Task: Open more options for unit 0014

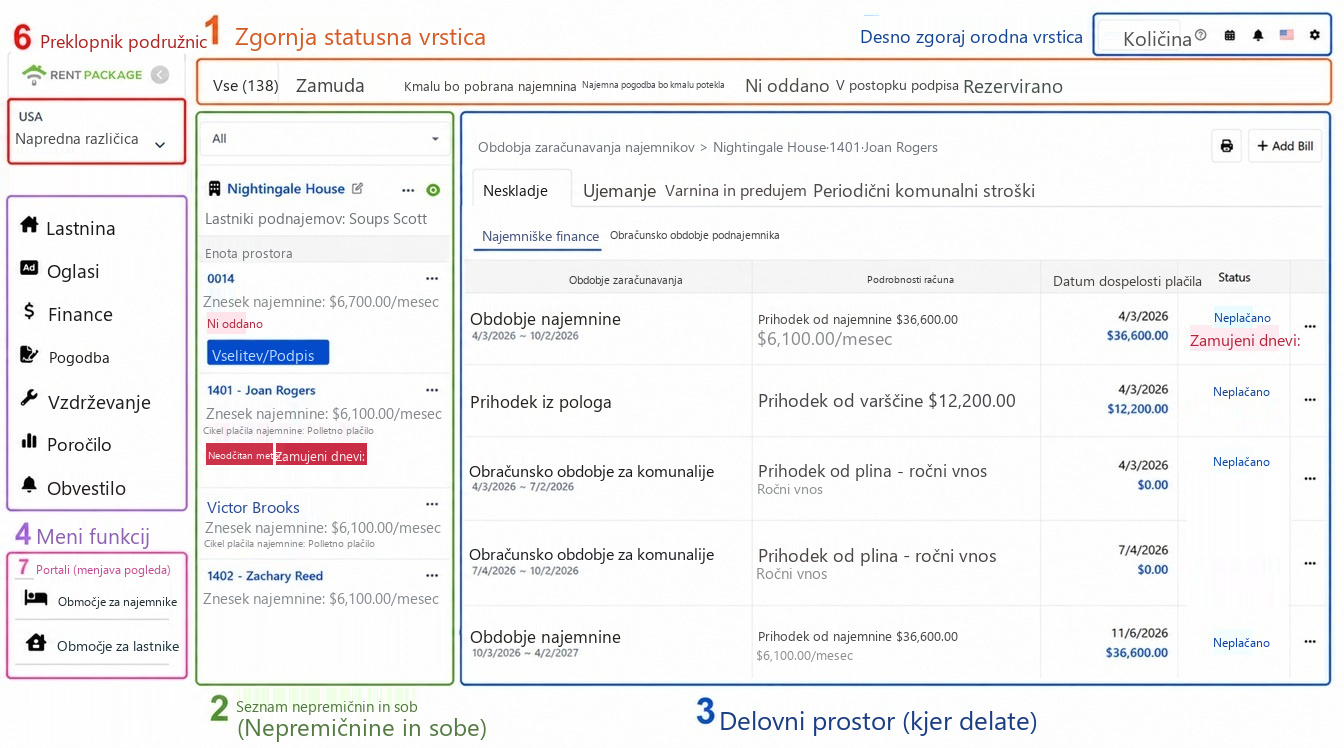Action: click(432, 279)
